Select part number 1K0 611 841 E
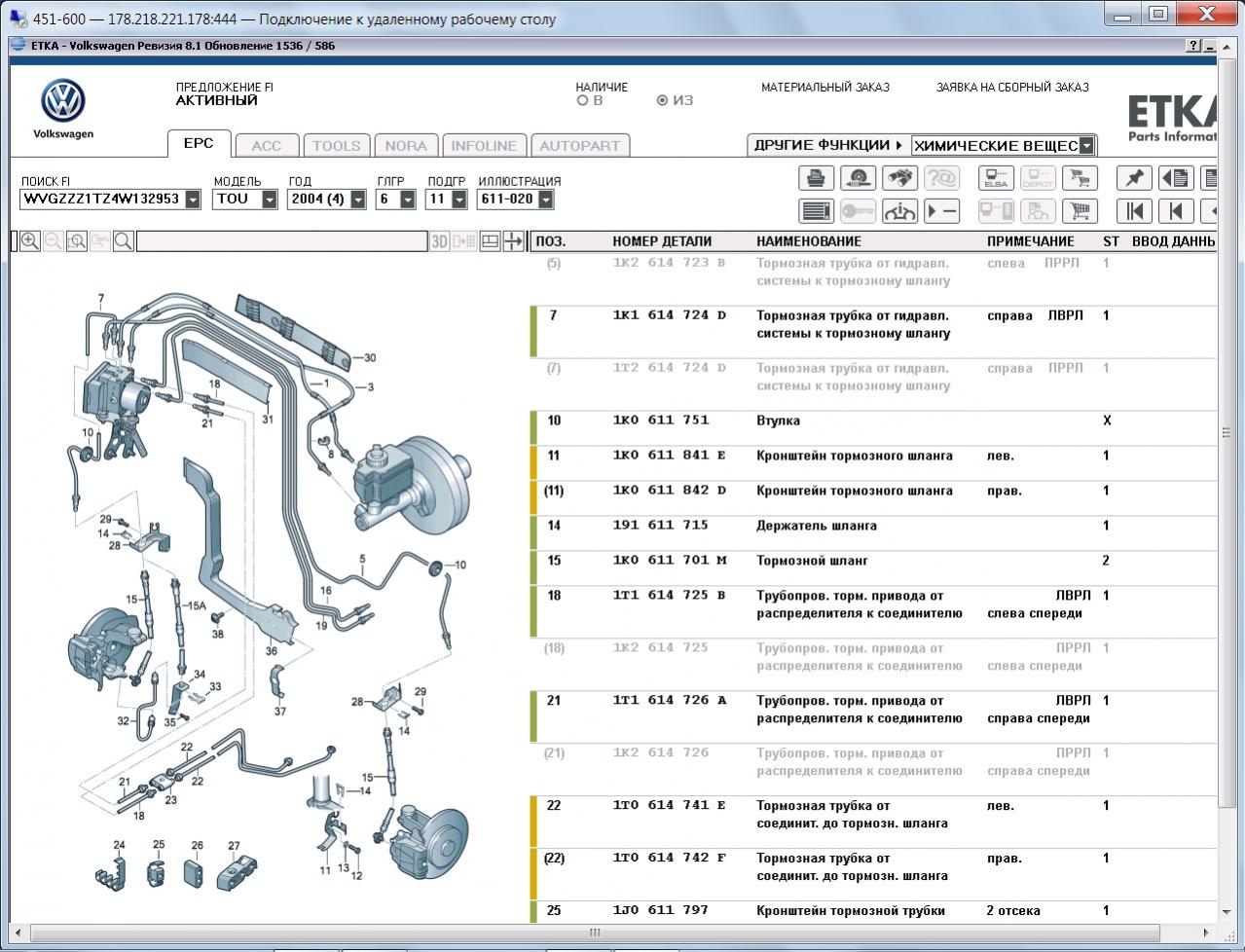 coord(669,456)
